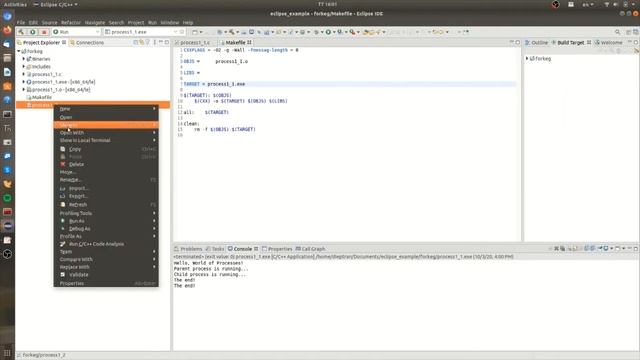Choose Open in the context menu
640x360 pixels.
[106, 117]
